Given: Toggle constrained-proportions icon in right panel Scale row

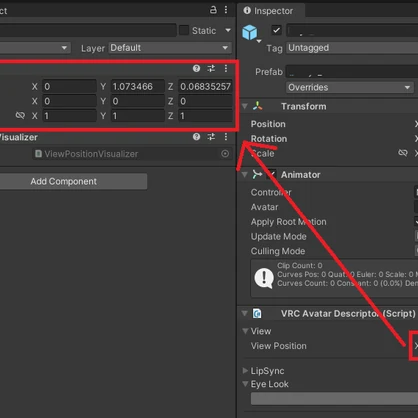Looking at the screenshot, I should [403, 153].
